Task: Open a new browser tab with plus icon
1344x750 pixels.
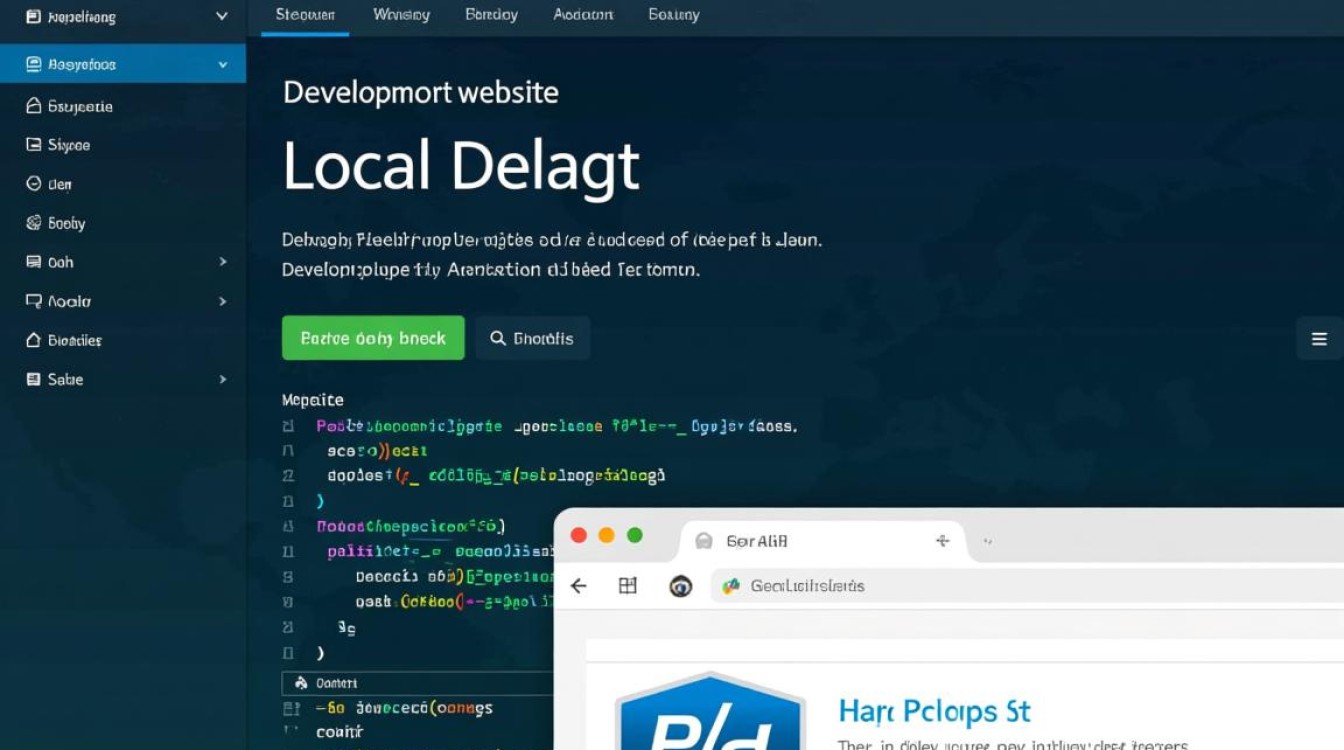Action: click(941, 541)
